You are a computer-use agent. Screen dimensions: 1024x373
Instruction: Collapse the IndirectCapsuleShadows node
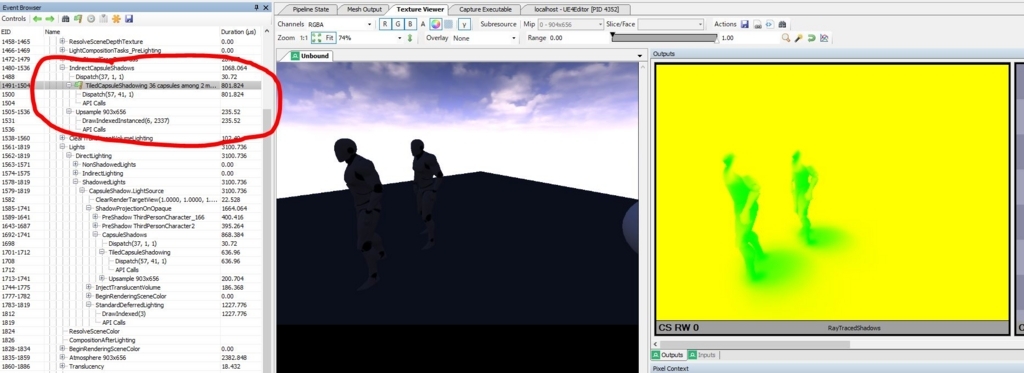(x=62, y=67)
